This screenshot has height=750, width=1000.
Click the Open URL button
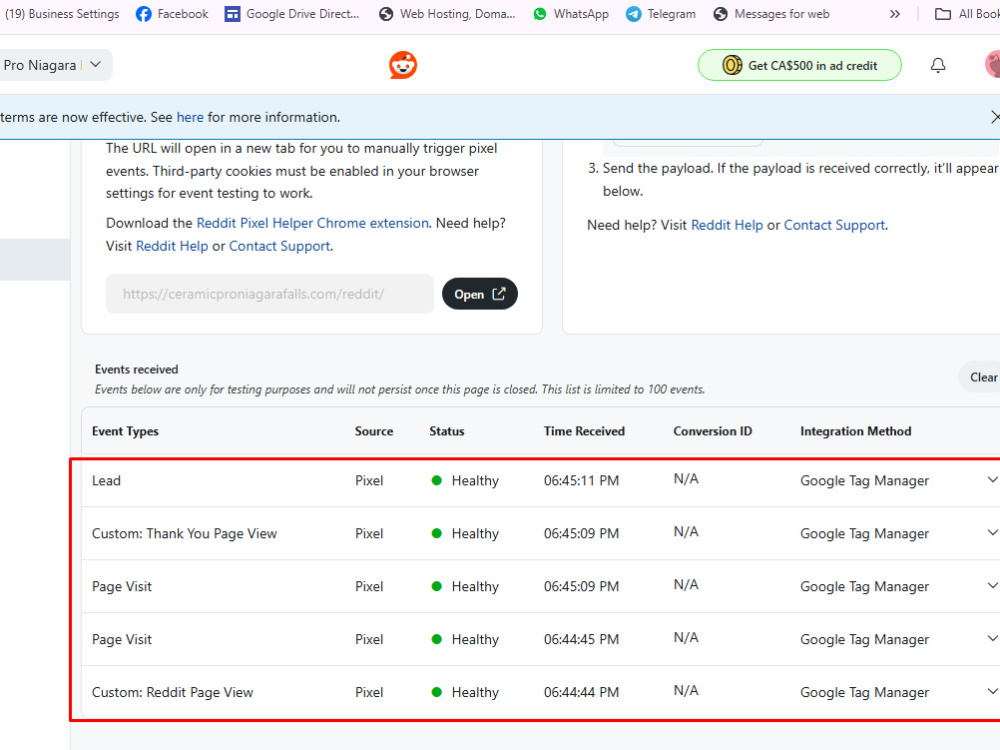[480, 294]
